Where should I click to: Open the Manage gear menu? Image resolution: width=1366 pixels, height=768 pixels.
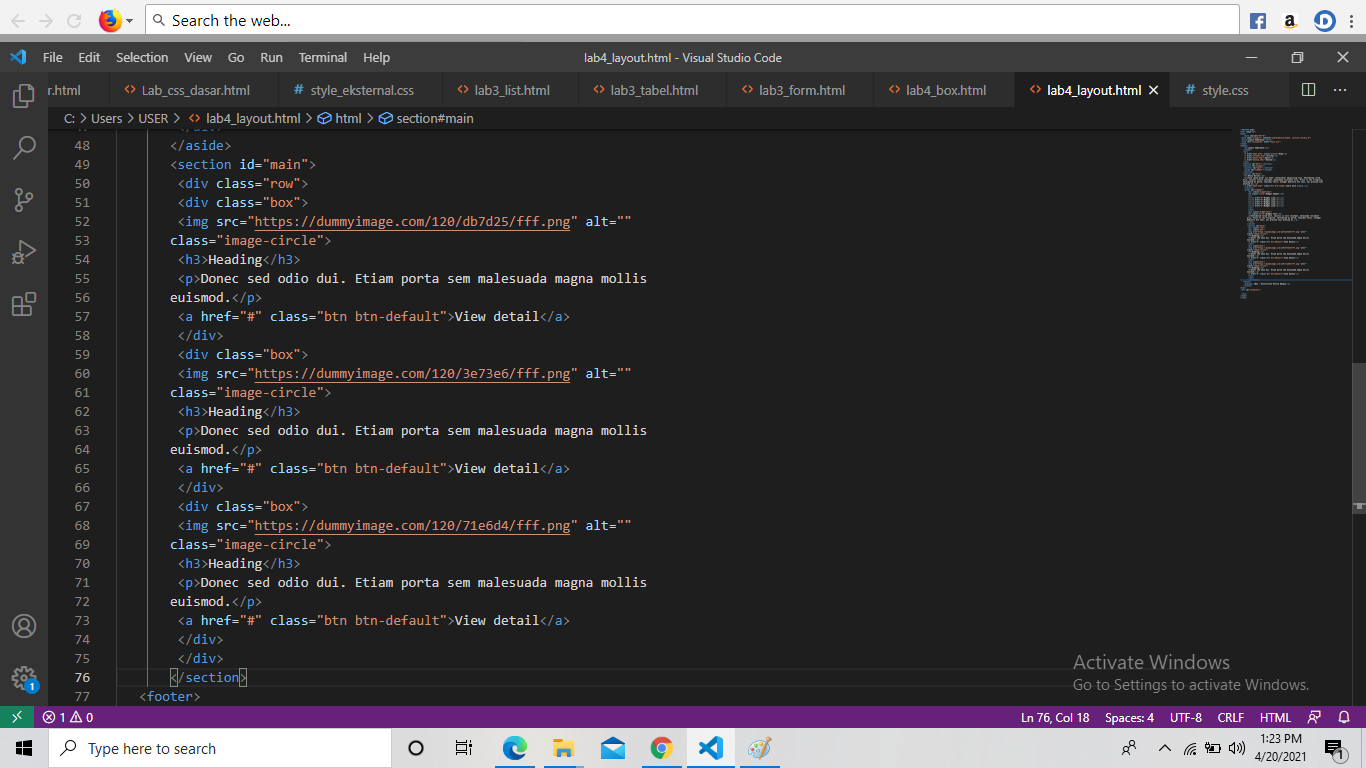[x=24, y=678]
